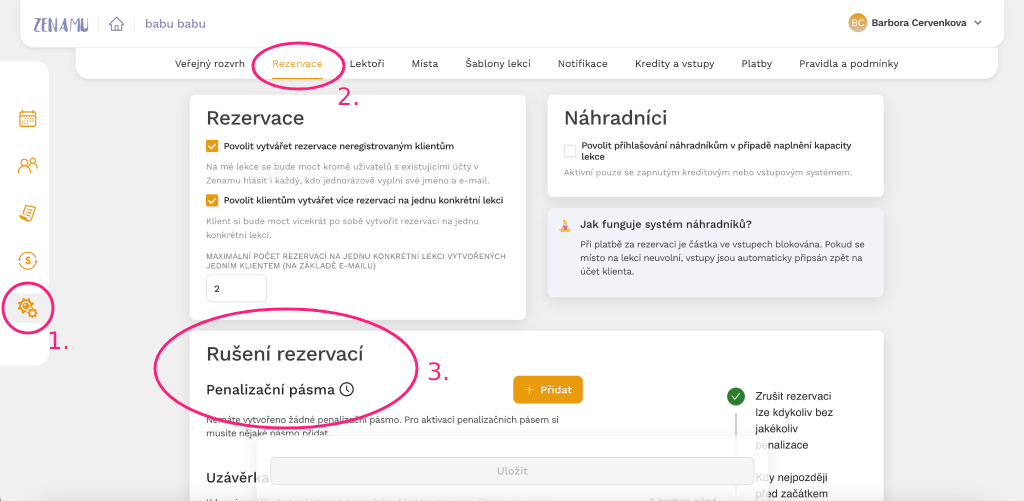Click the home icon in header
The width and height of the screenshot is (1024, 501).
coord(116,24)
